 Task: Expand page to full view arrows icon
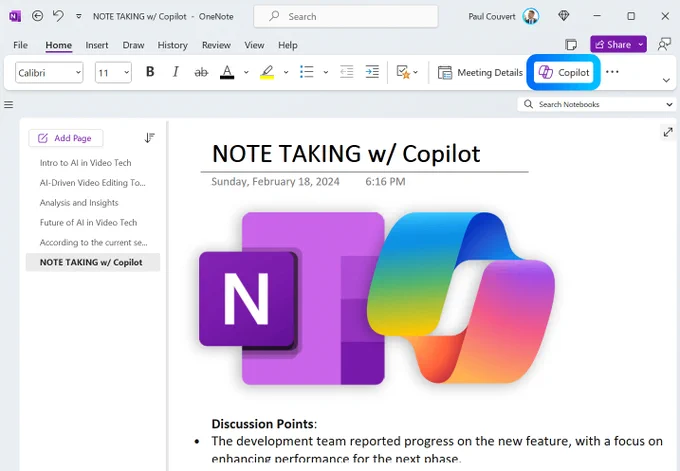click(x=668, y=132)
